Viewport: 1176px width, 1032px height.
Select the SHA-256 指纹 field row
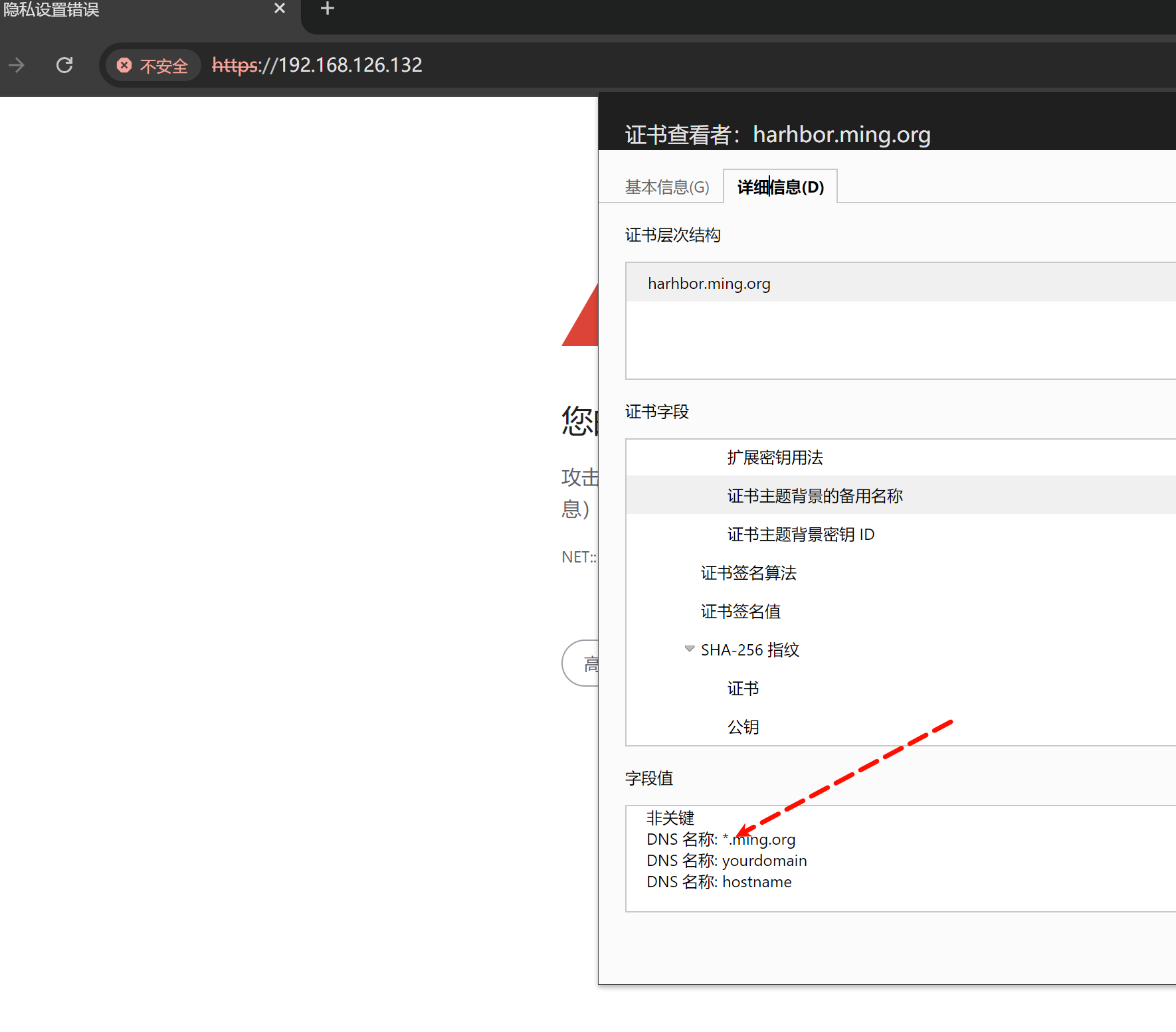click(x=749, y=650)
